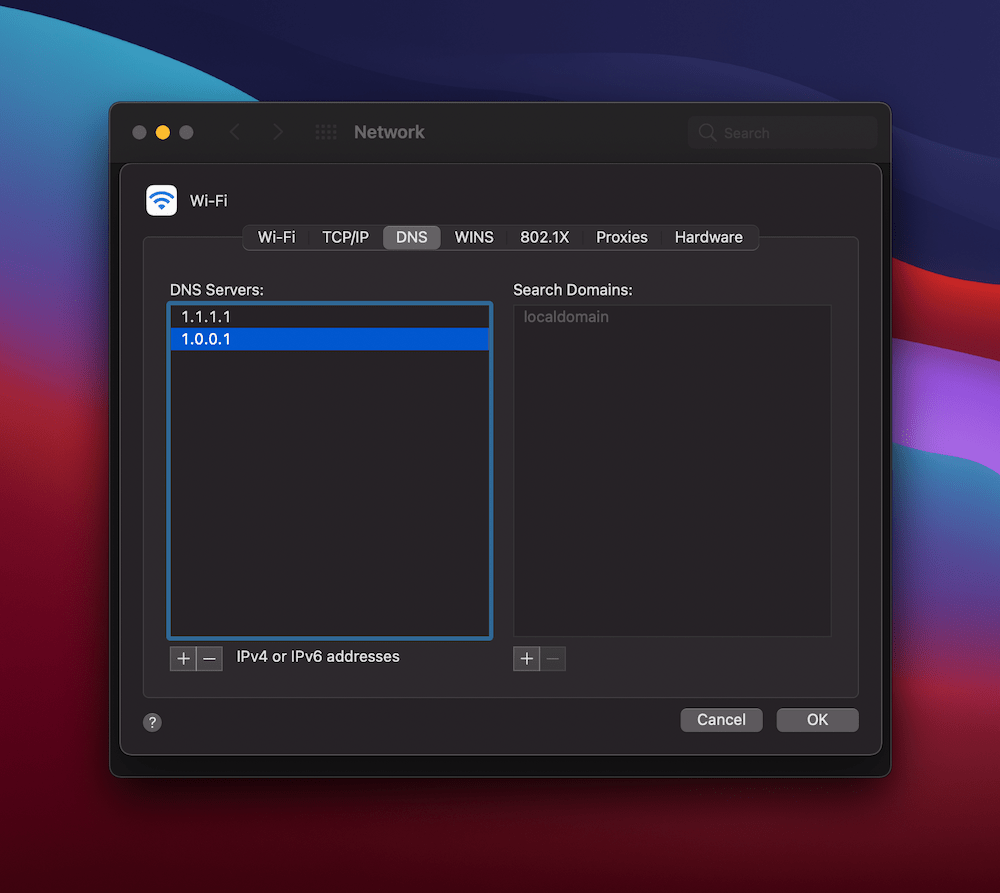This screenshot has width=1000, height=893.
Task: Click the IPv4 or IPv6 addresses hint
Action: [x=318, y=656]
